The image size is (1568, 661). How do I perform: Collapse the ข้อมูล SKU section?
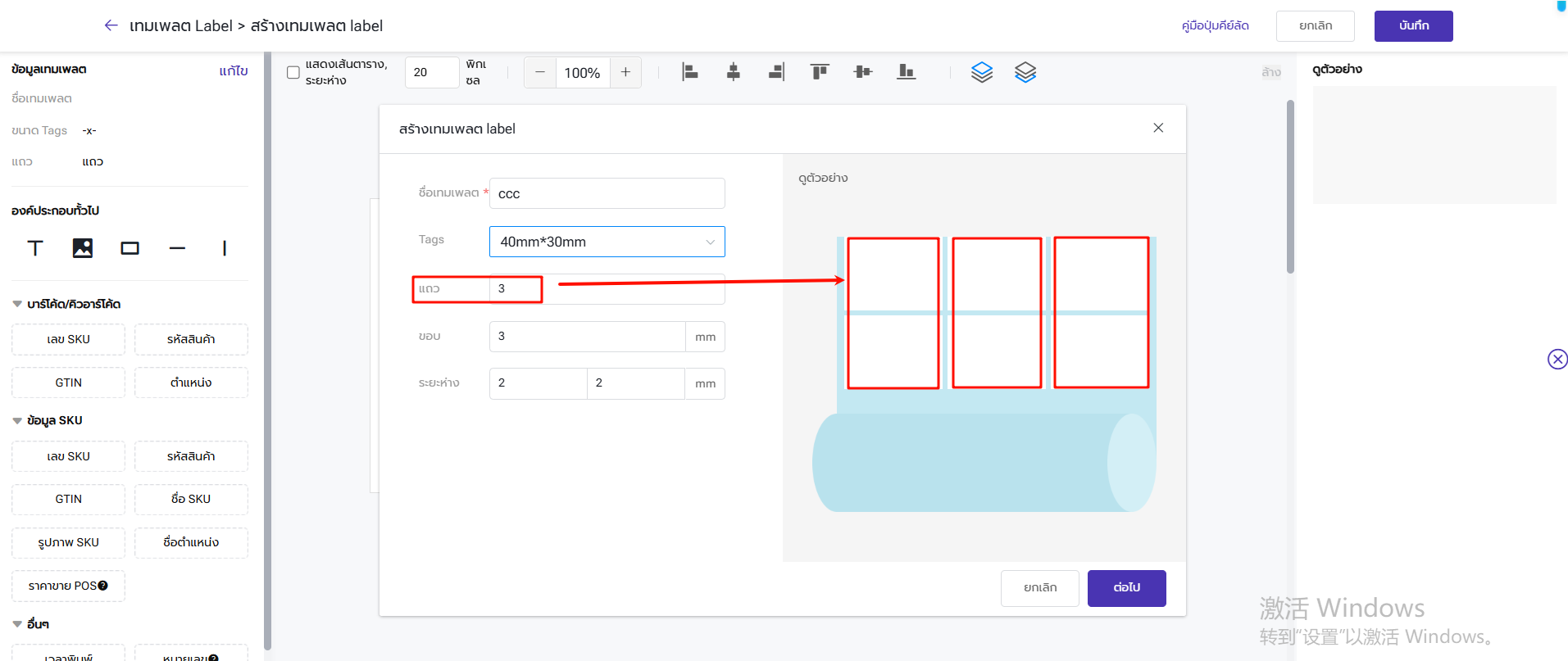[x=17, y=420]
